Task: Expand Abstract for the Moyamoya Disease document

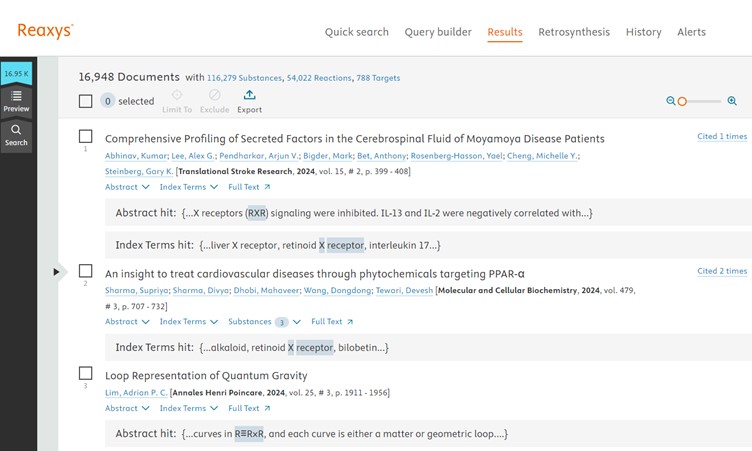Action: pos(127,187)
